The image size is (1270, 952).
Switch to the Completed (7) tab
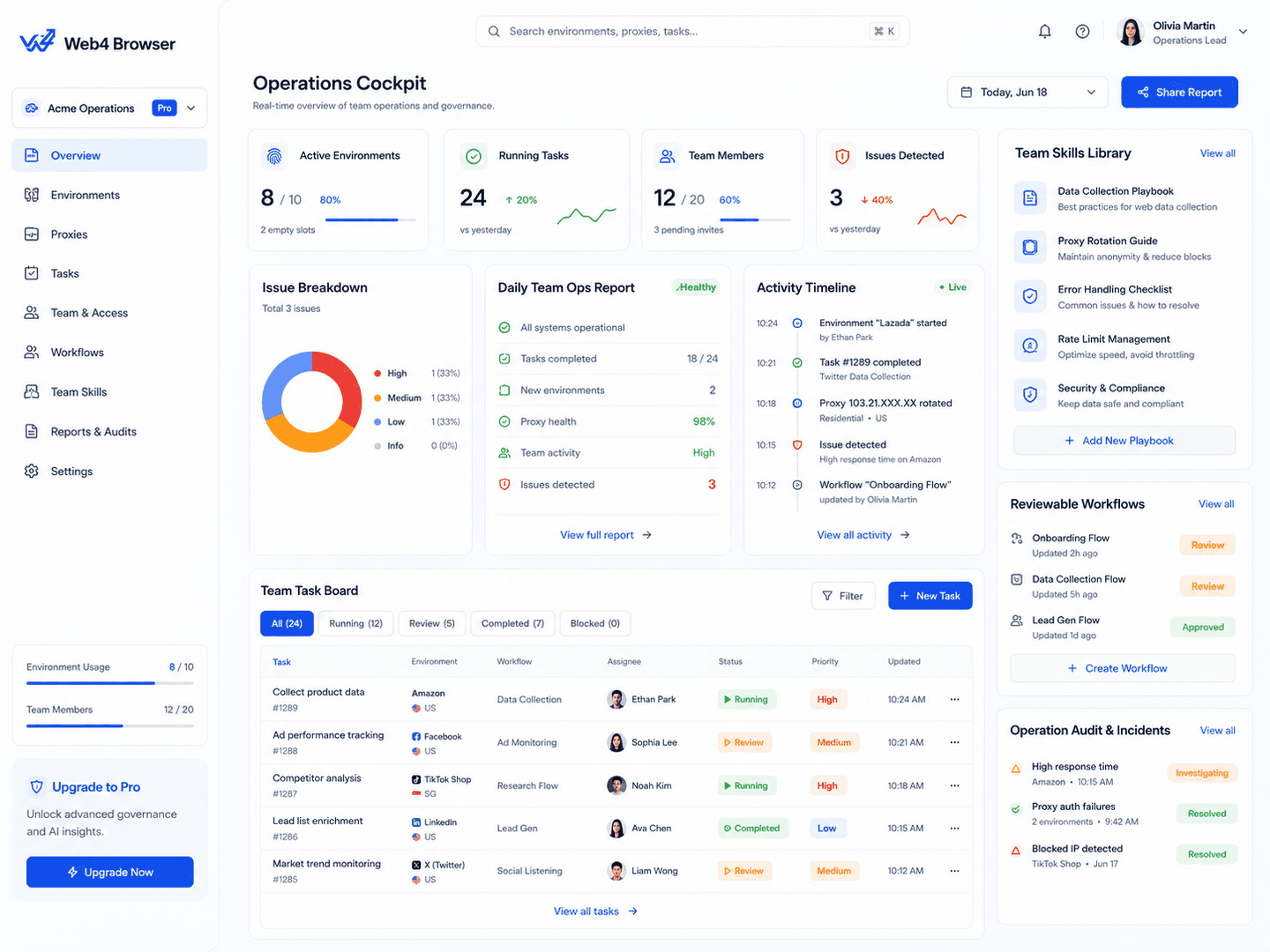pos(513,623)
